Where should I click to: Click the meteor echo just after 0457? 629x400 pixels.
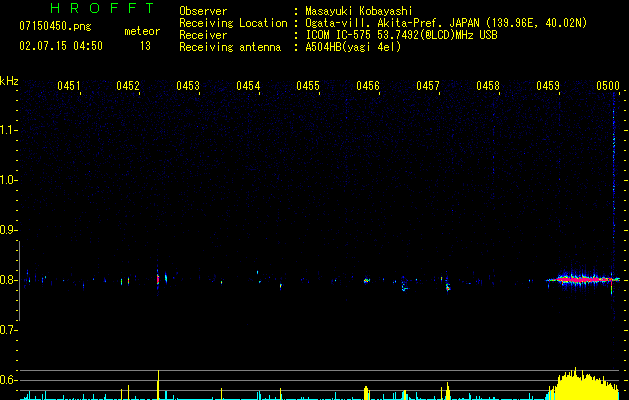pos(448,286)
